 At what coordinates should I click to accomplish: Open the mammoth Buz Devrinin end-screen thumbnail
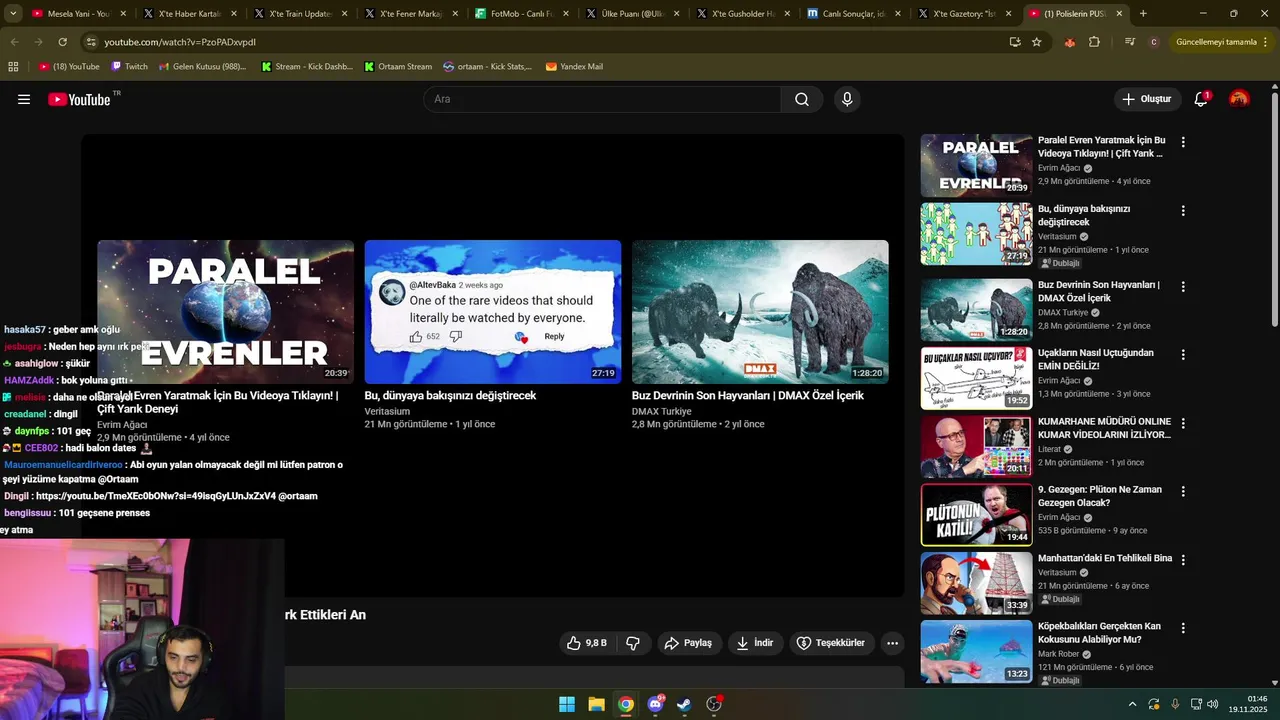click(x=760, y=311)
